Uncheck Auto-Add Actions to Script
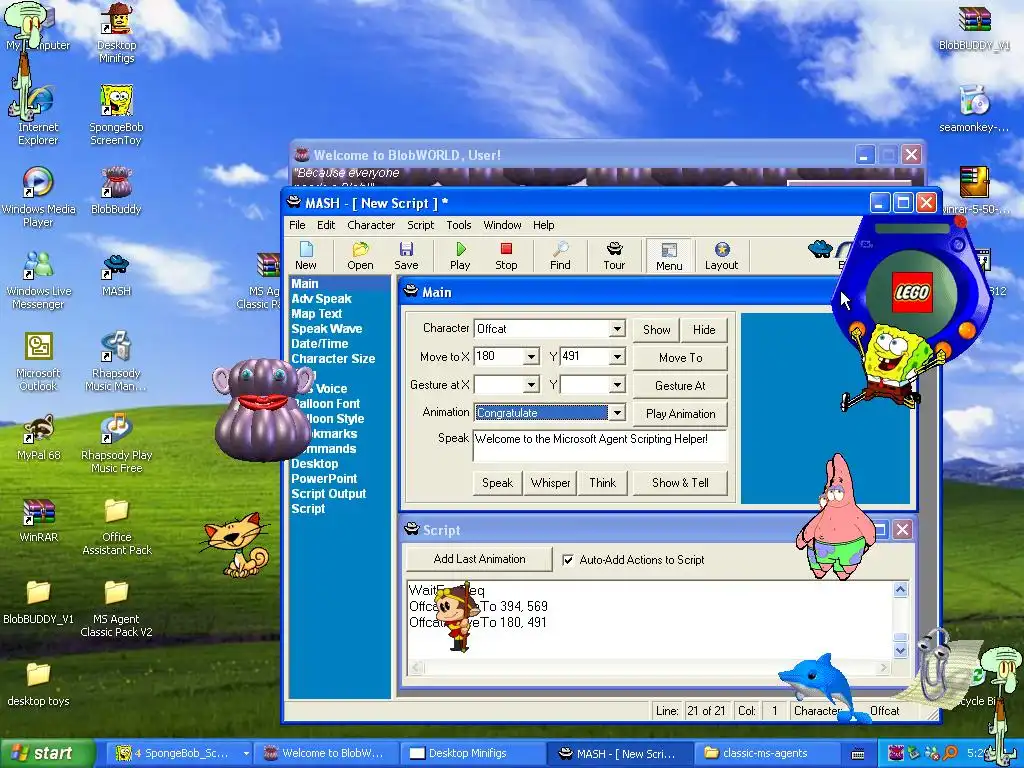The height and width of the screenshot is (768, 1024). point(568,560)
